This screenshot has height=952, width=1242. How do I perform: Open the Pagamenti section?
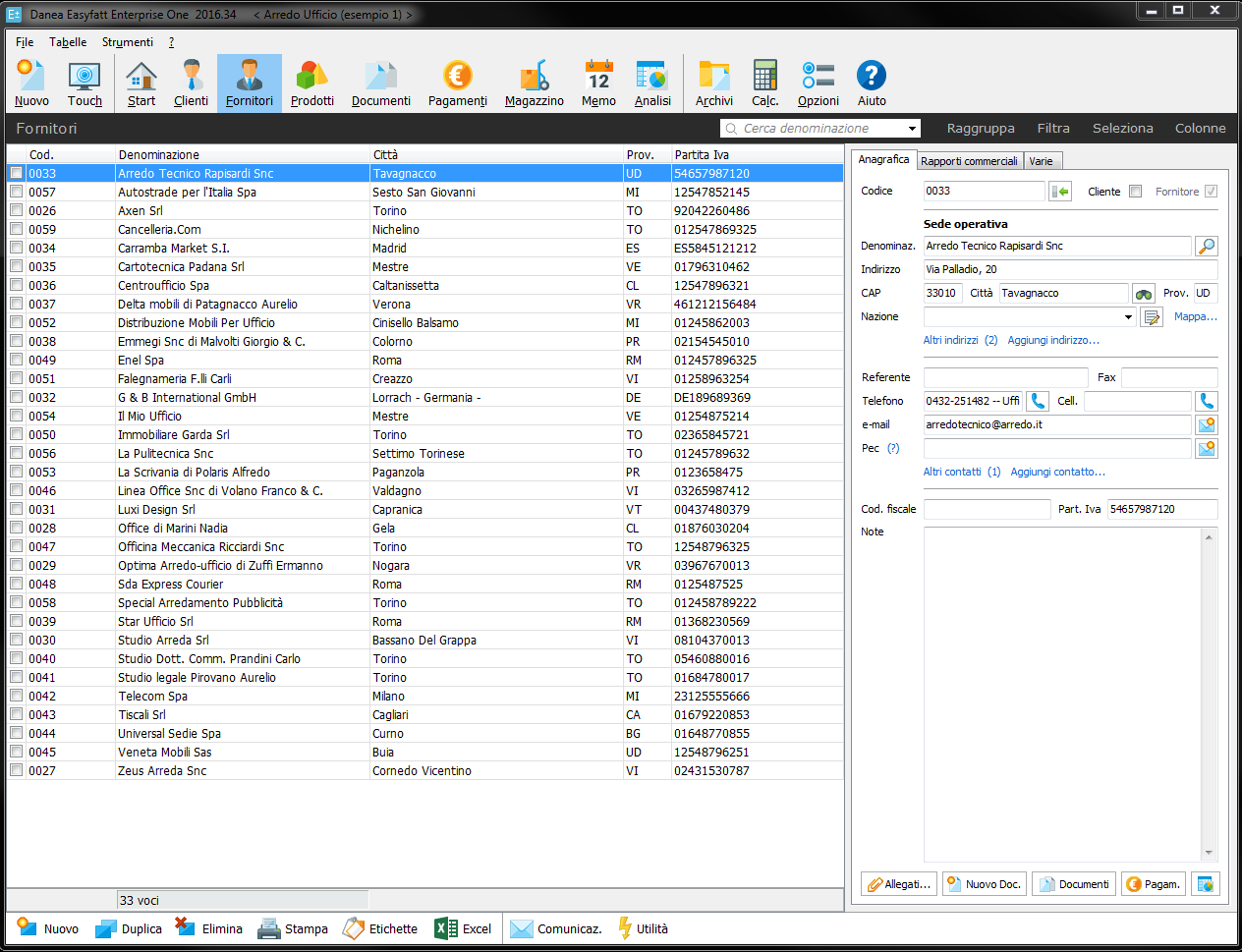[x=458, y=84]
